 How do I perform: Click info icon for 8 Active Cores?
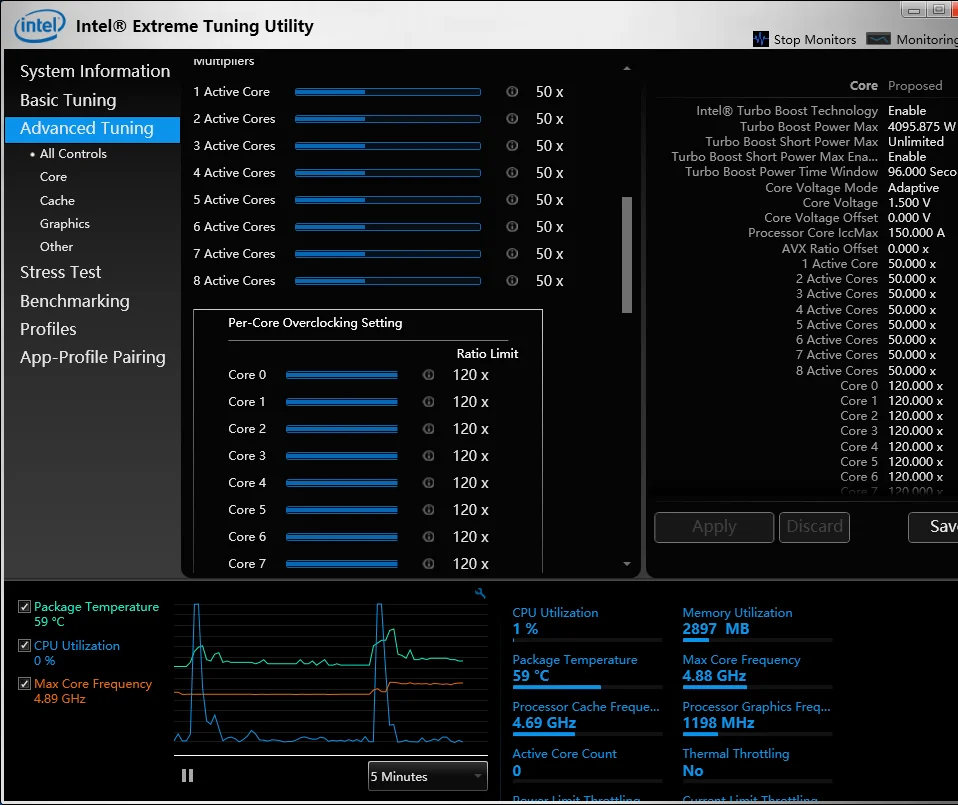click(x=512, y=280)
